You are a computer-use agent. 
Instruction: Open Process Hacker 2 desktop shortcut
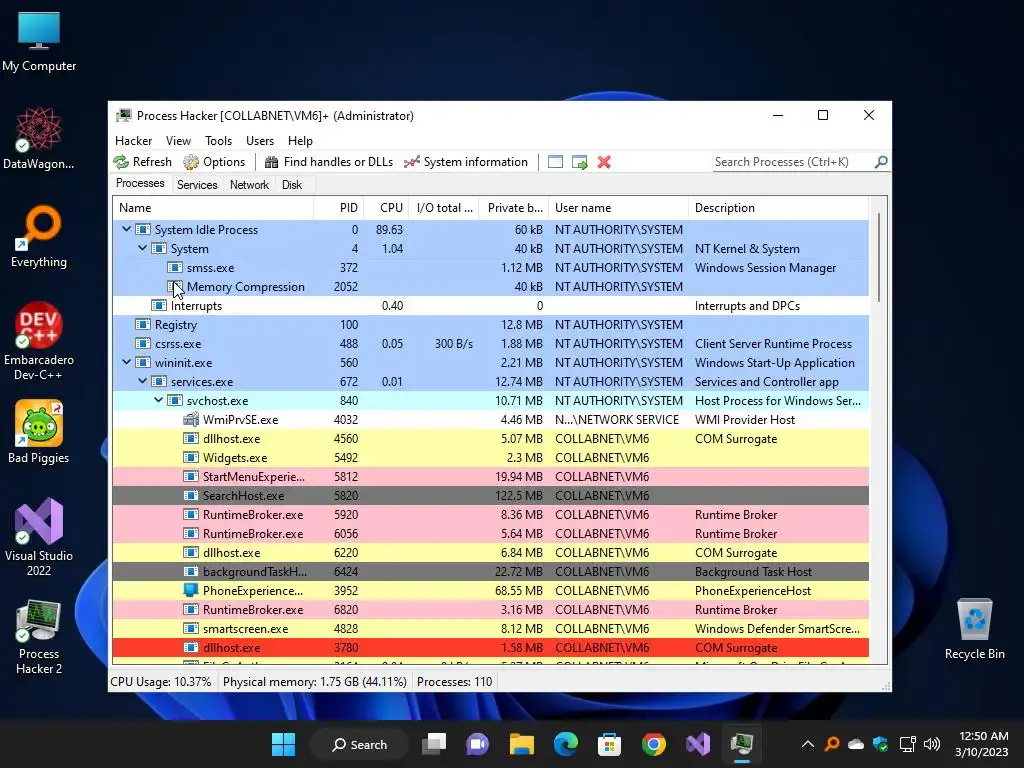click(39, 636)
